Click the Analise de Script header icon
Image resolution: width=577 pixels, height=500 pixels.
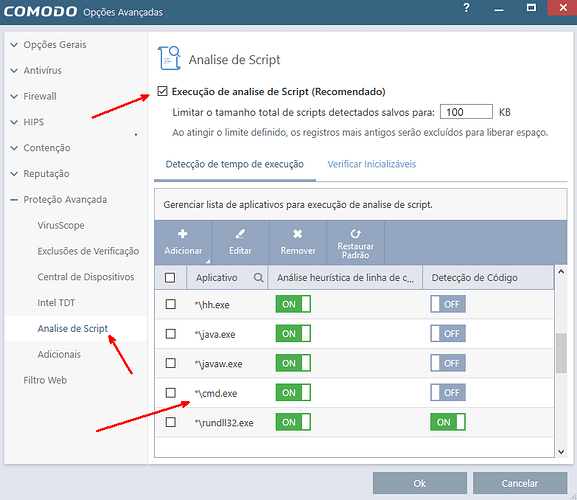(169, 58)
